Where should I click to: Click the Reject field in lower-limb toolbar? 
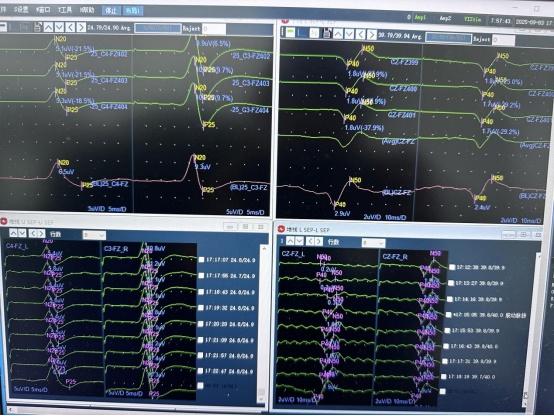tap(503, 40)
